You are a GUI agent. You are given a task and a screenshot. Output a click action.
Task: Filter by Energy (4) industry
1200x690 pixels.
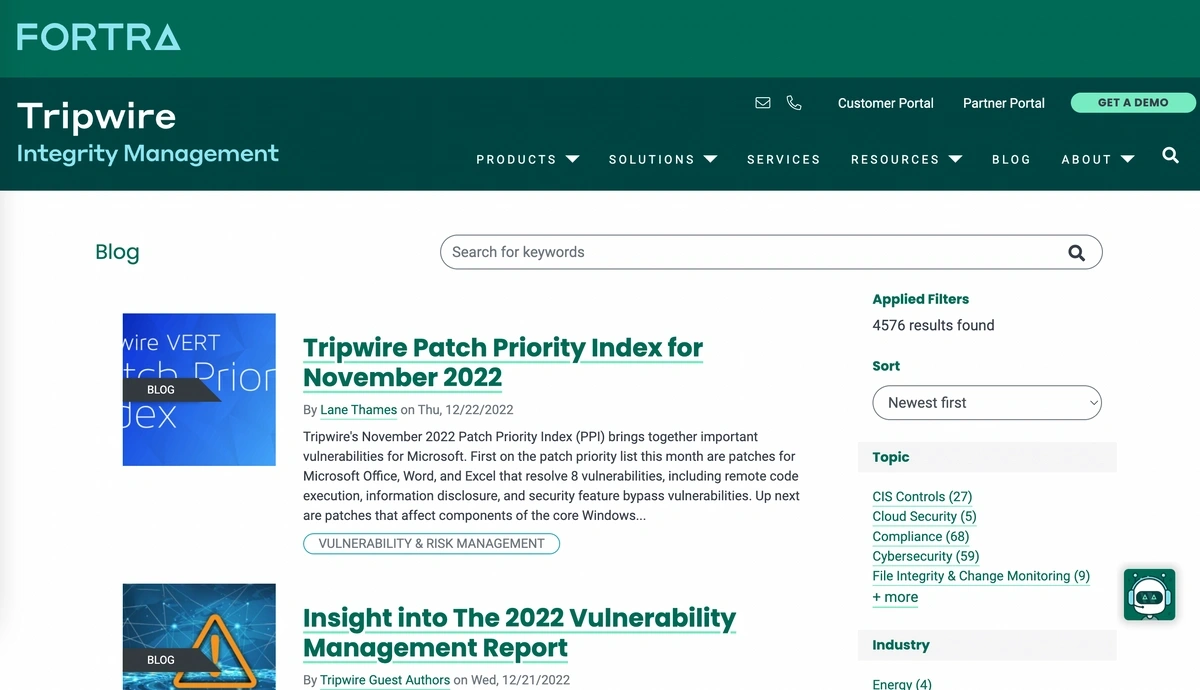(902, 684)
